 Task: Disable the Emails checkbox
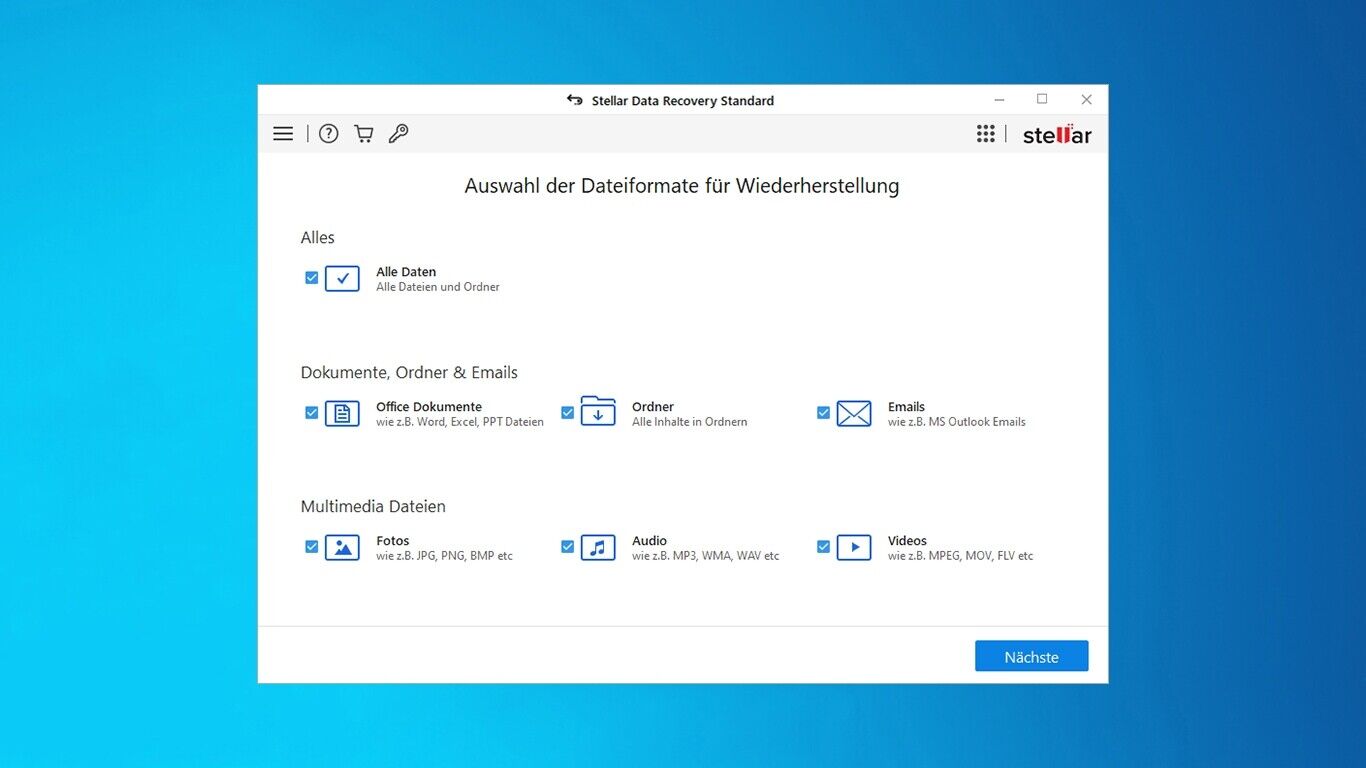pyautogui.click(x=824, y=413)
